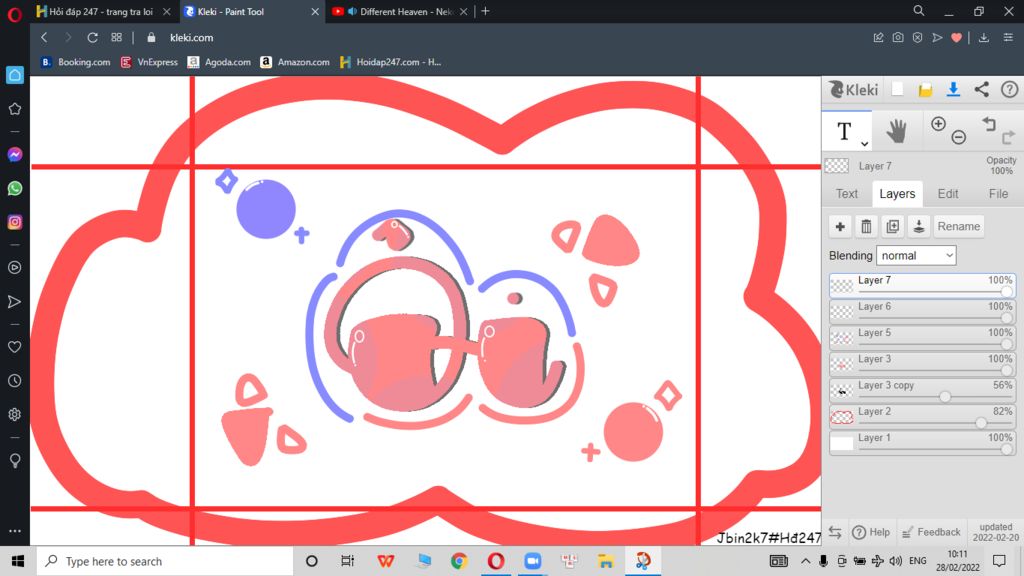
Task: Add a new layer with plus button
Action: (x=840, y=227)
